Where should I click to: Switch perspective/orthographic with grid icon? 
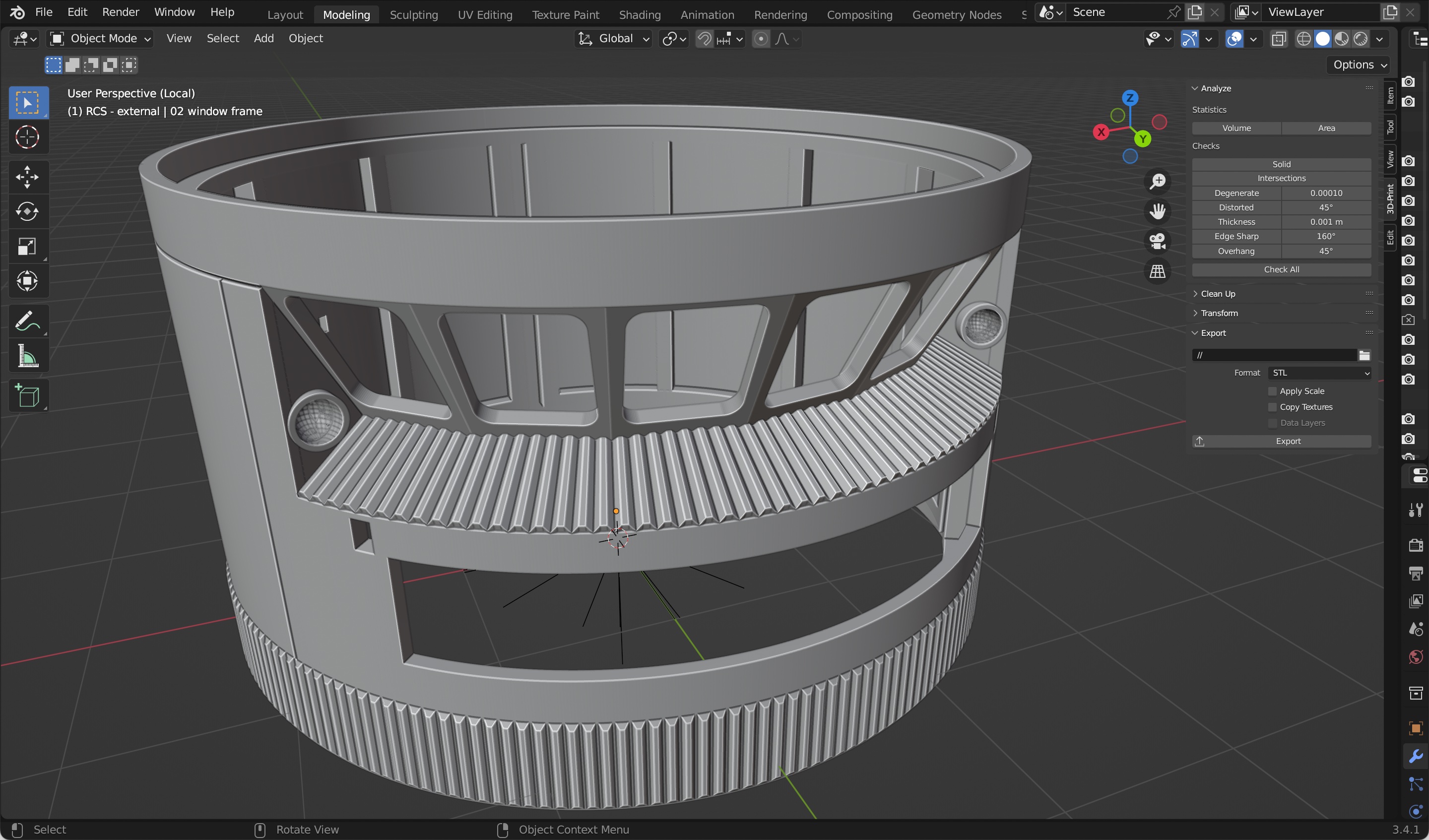(x=1158, y=272)
